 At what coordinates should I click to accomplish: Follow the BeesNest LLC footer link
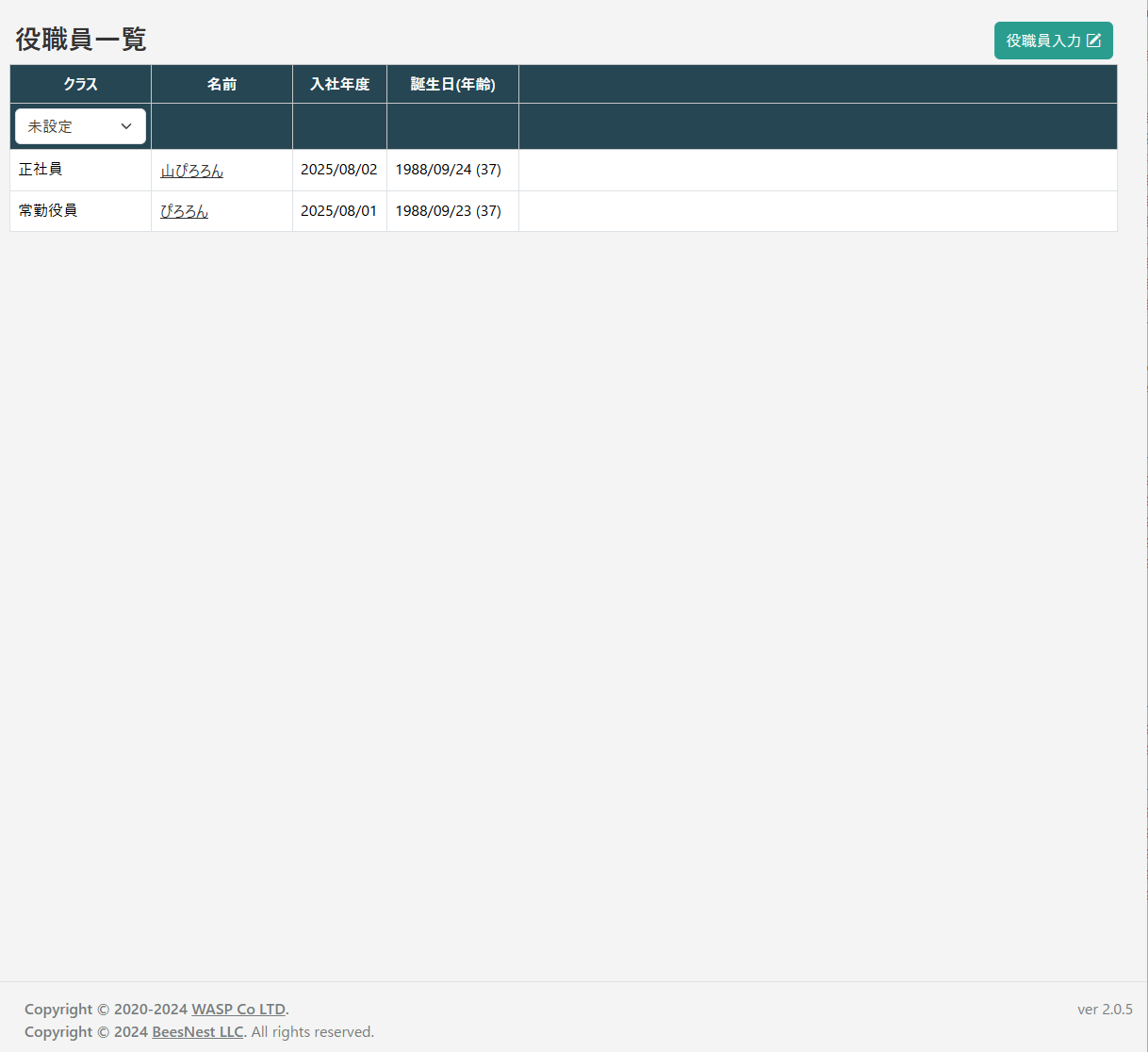click(x=197, y=1031)
